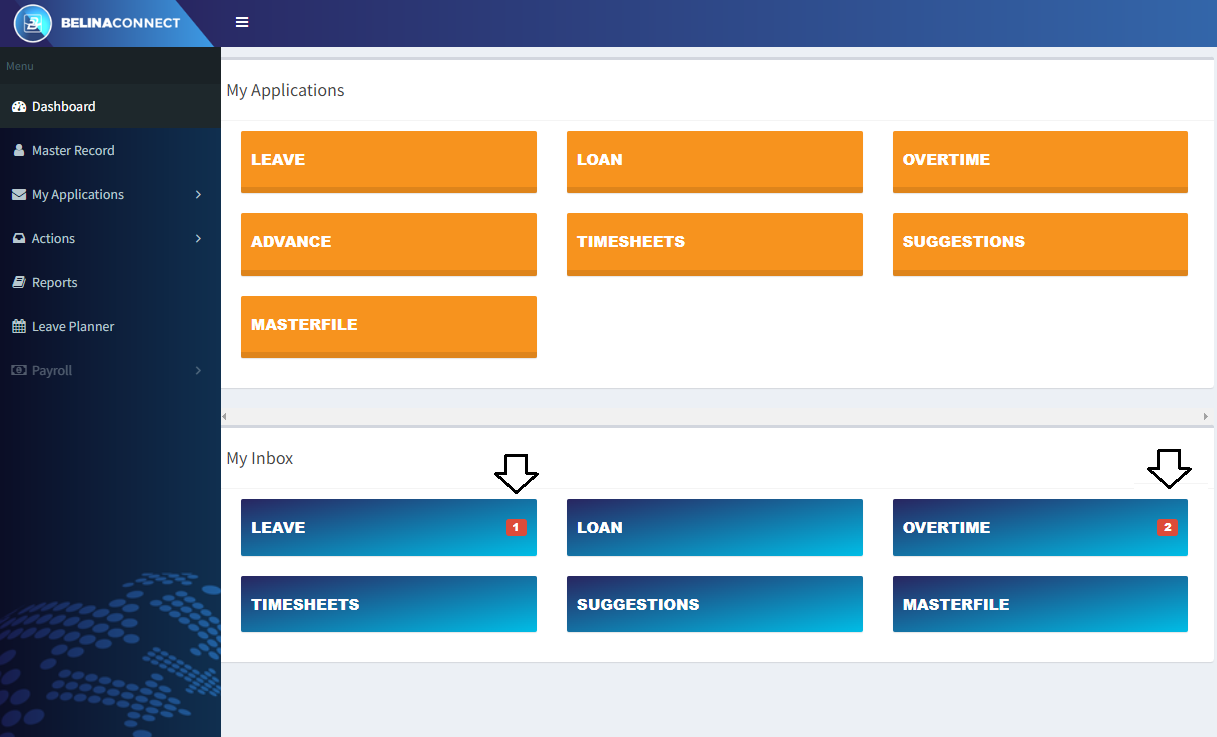The image size is (1217, 737).
Task: Open Leave Planner from the sidebar
Action: point(110,326)
